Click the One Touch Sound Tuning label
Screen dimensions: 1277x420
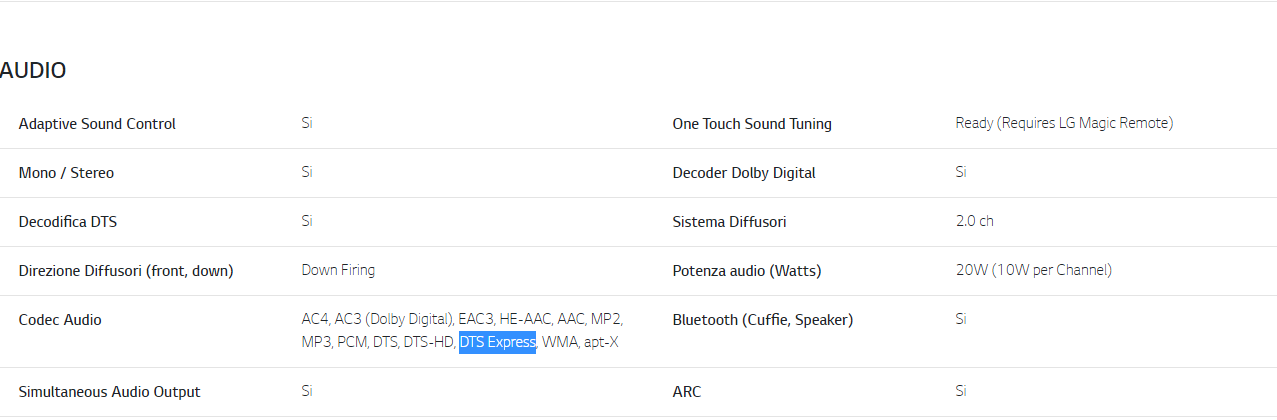(752, 124)
